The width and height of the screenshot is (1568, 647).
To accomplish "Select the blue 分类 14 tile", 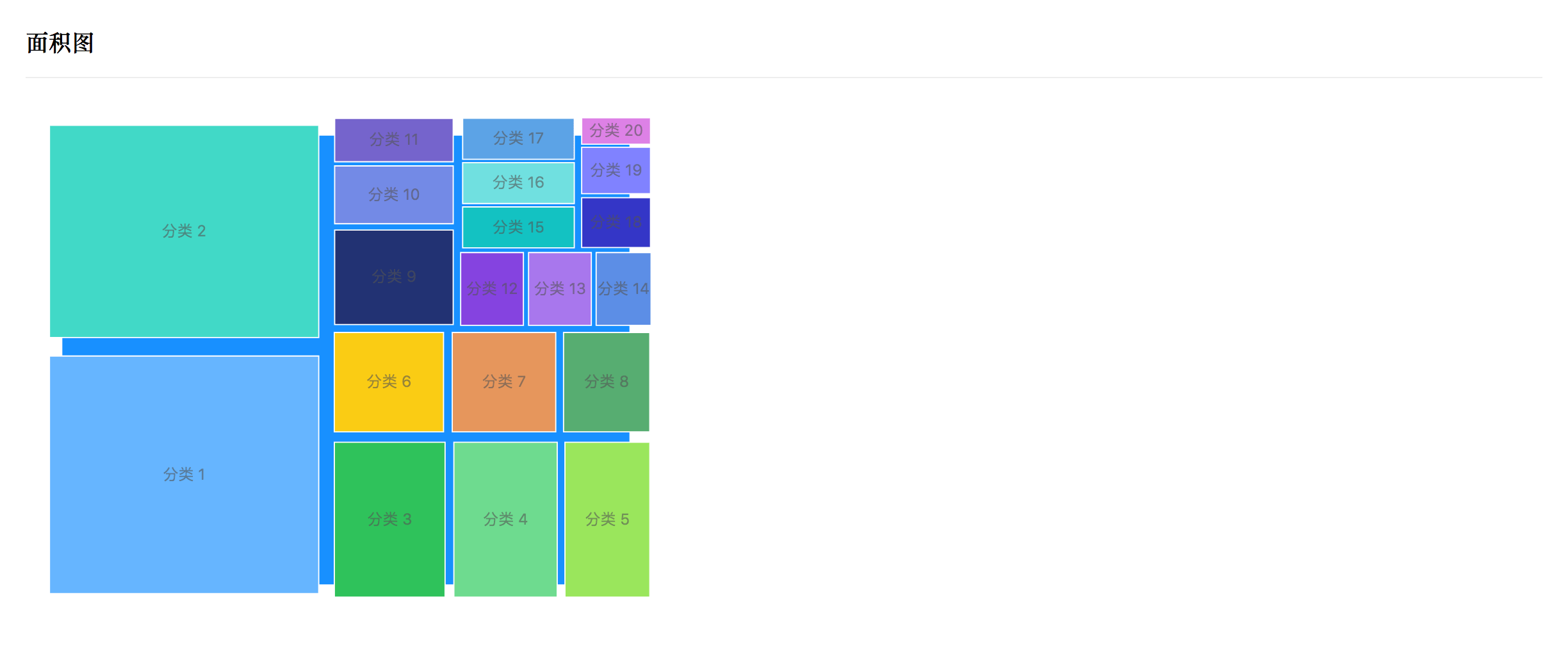I will coord(623,289).
